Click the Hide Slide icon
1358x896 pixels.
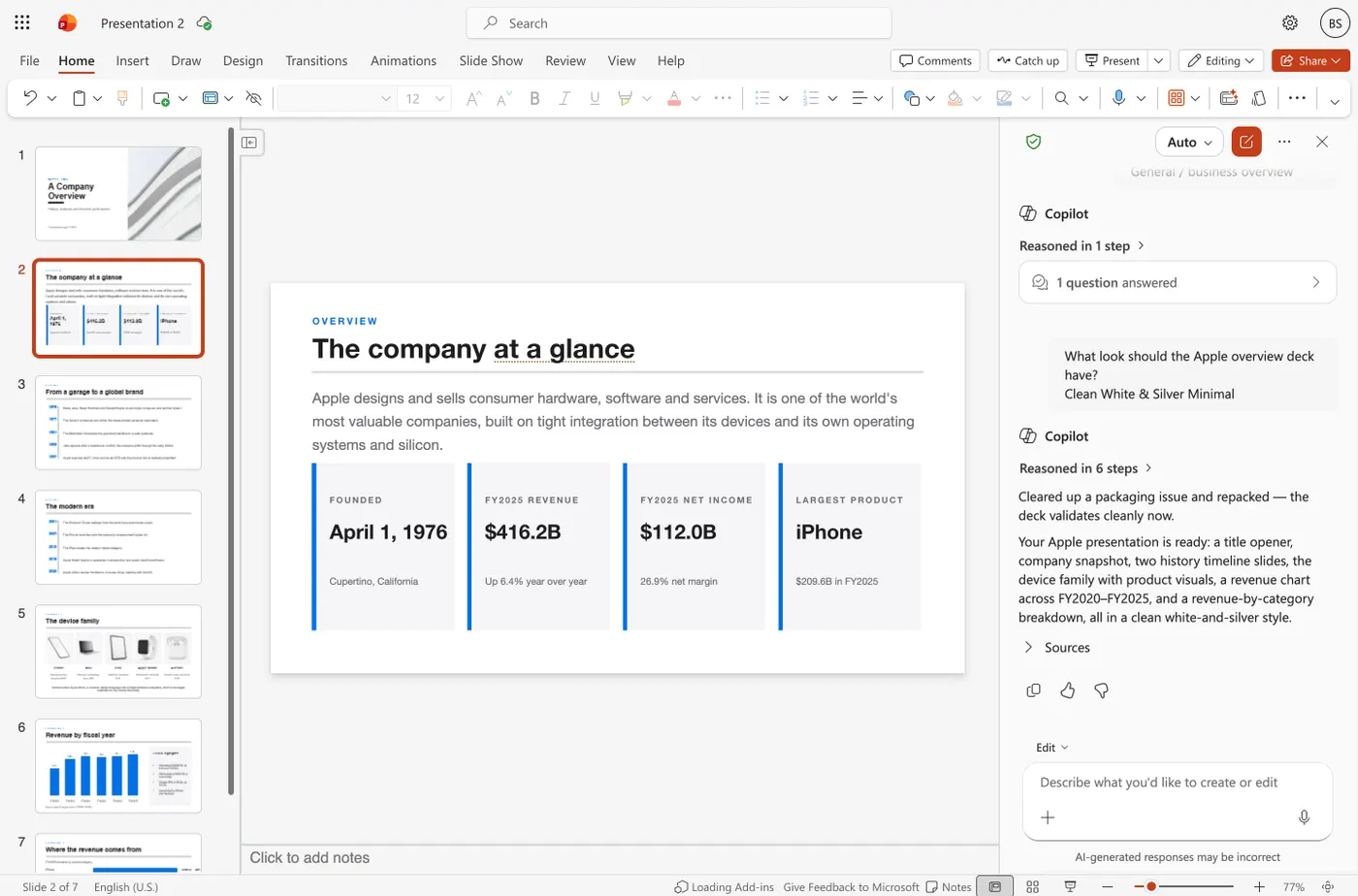point(254,98)
